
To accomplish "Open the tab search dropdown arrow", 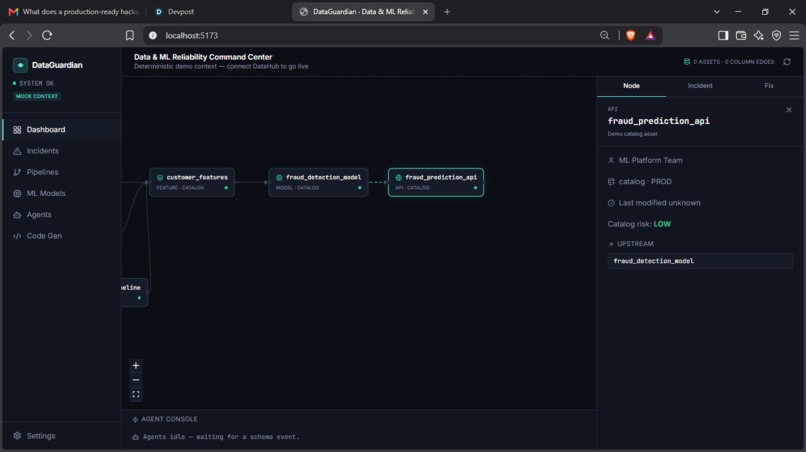I will (717, 11).
